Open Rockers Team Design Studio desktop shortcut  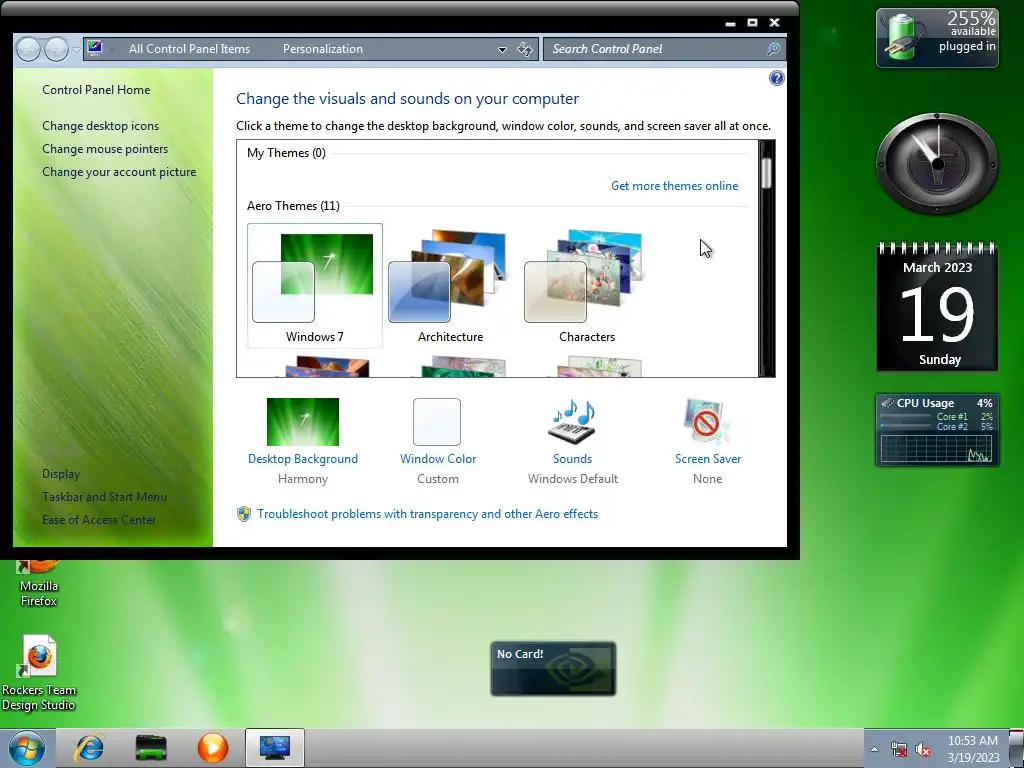39,673
